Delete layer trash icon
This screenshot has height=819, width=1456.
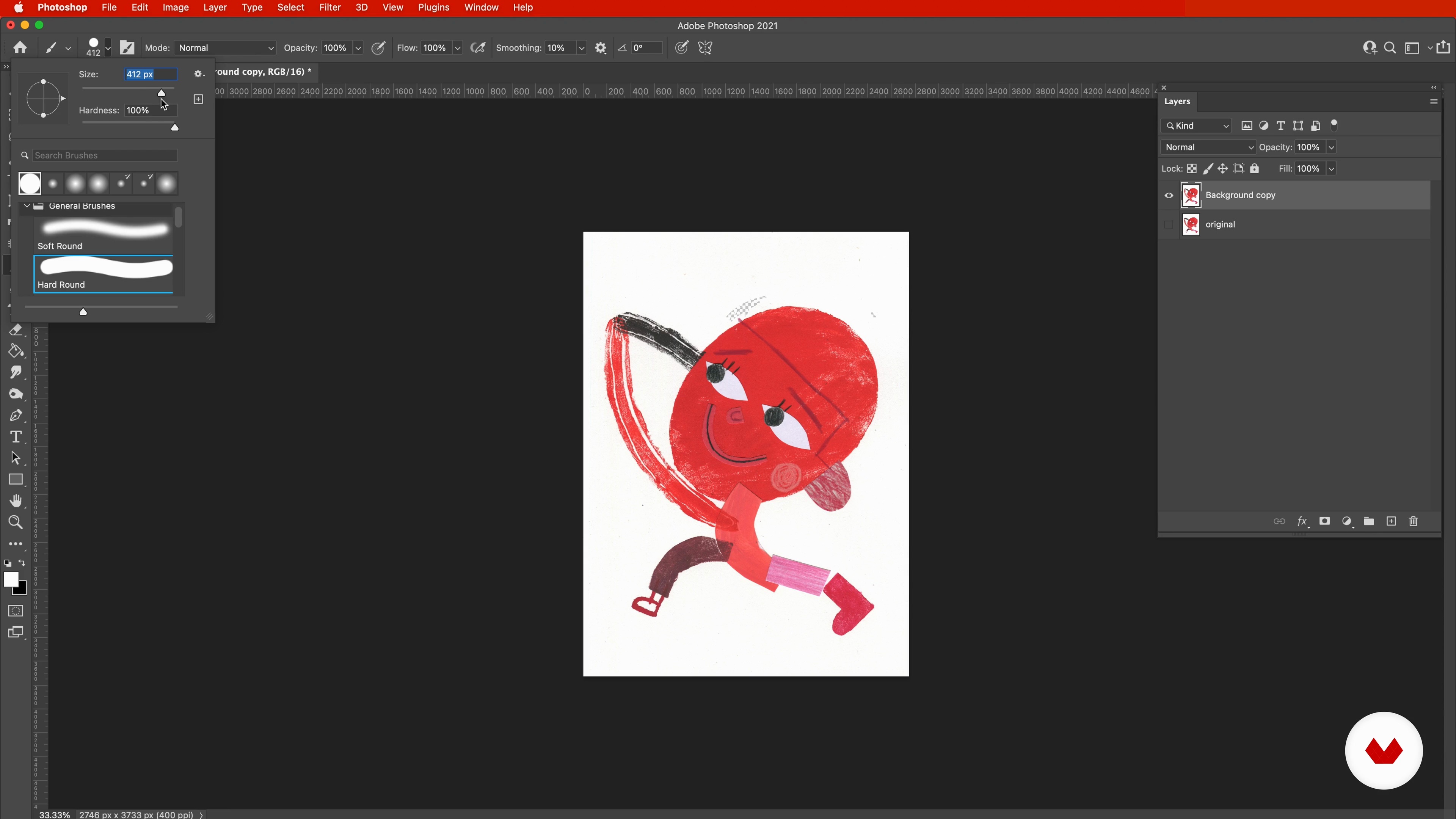tap(1414, 521)
